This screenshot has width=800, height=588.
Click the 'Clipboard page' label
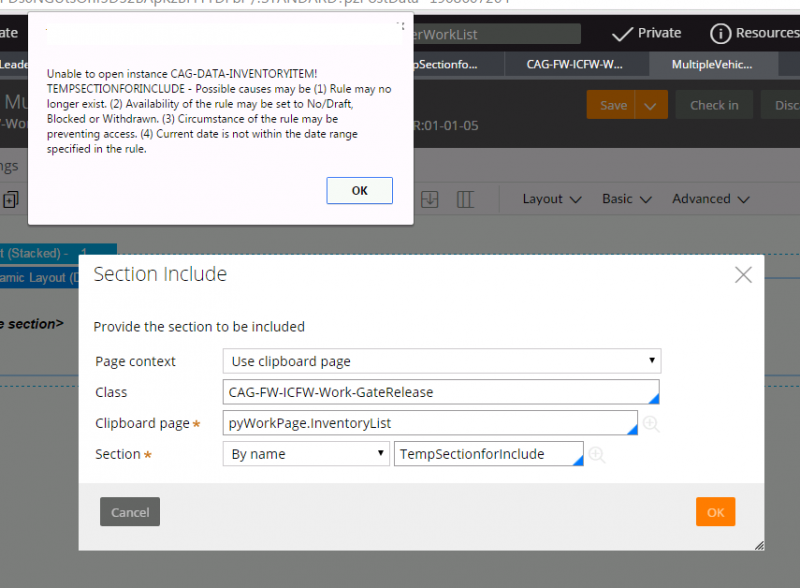tap(142, 423)
